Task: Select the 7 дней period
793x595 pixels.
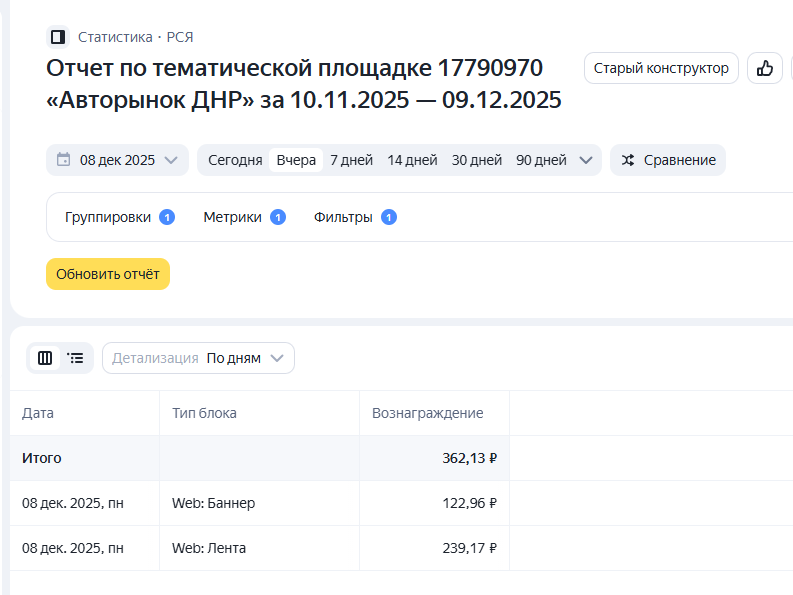Action: tap(351, 160)
